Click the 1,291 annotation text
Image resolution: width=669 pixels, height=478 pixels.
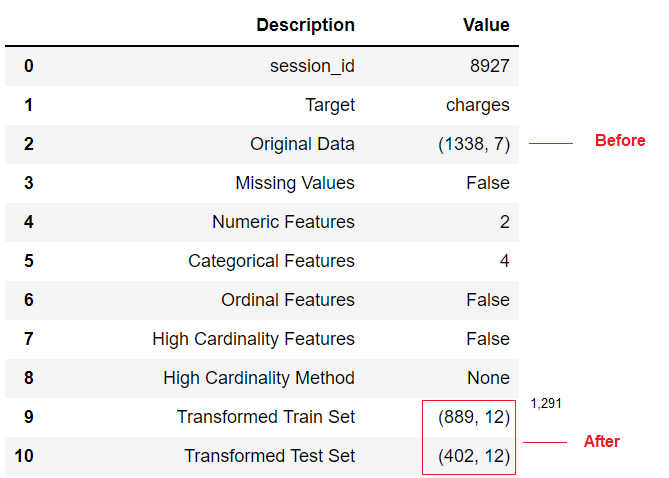tap(546, 403)
